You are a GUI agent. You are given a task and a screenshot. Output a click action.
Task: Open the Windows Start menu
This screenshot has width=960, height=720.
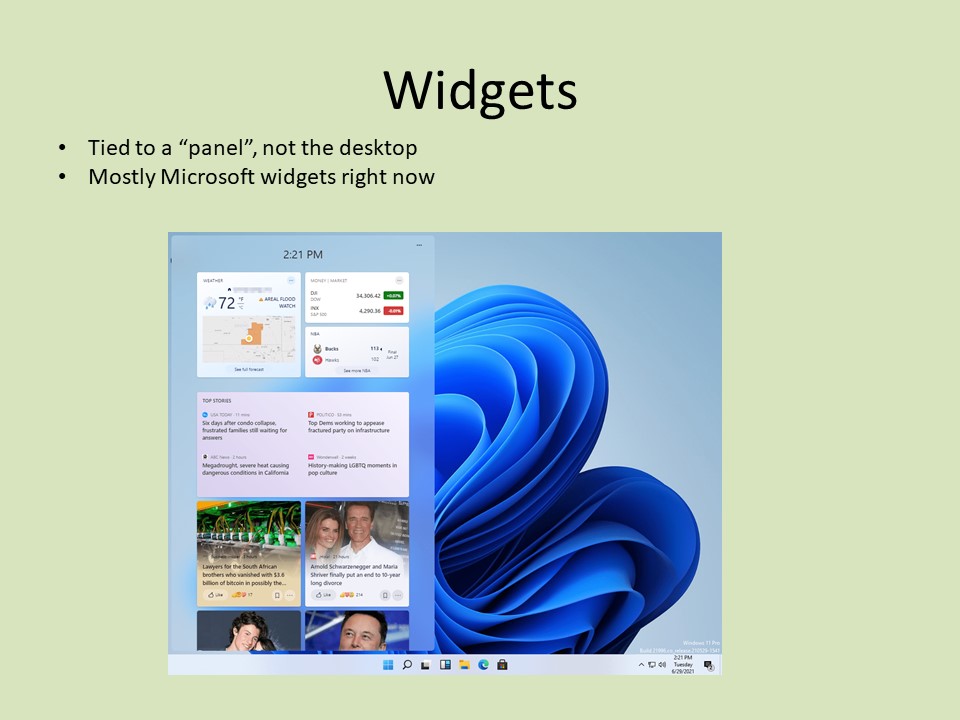[x=388, y=665]
